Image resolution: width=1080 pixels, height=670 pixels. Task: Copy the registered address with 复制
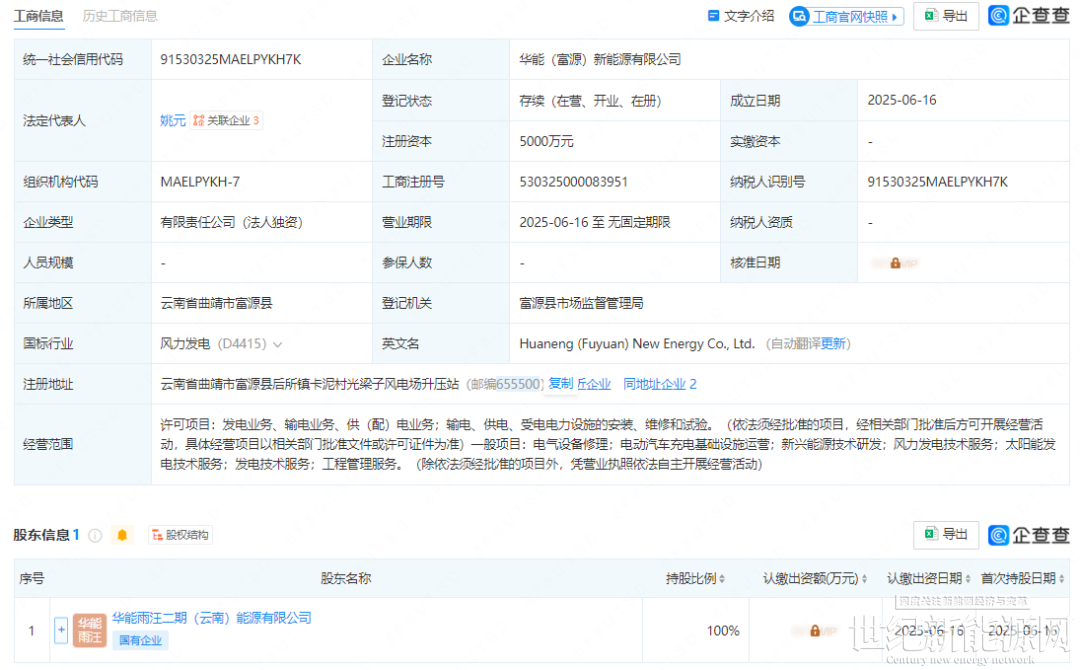[561, 384]
